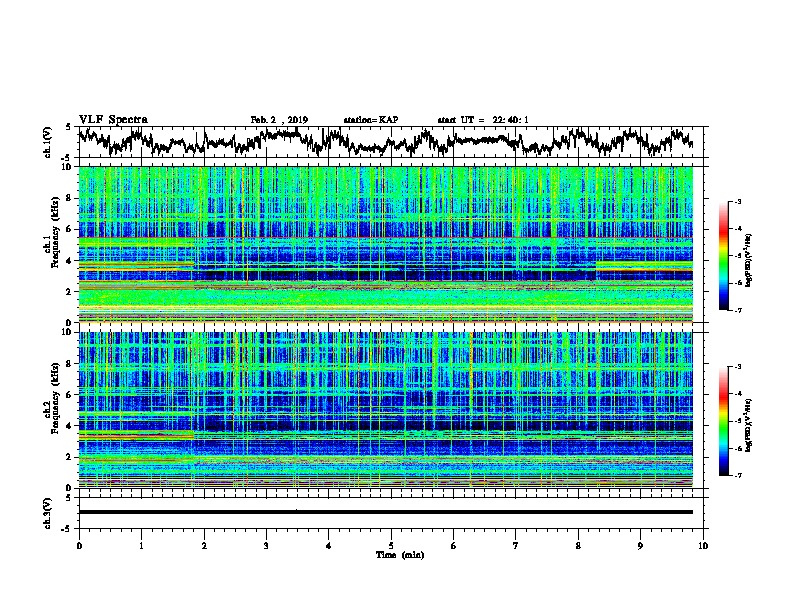The width and height of the screenshot is (792, 612).
Task: Click the "station=KAP" label
Action: point(371,120)
